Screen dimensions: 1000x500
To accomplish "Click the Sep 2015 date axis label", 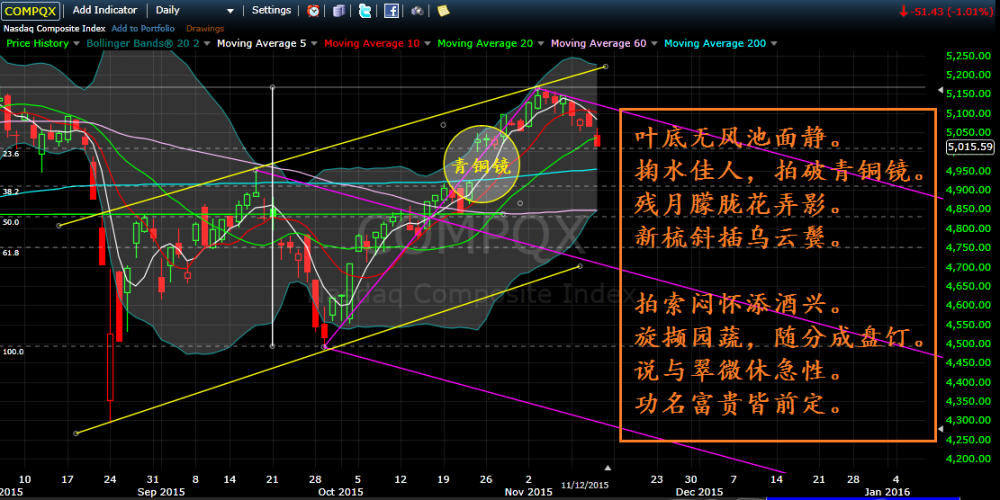I will pyautogui.click(x=161, y=492).
